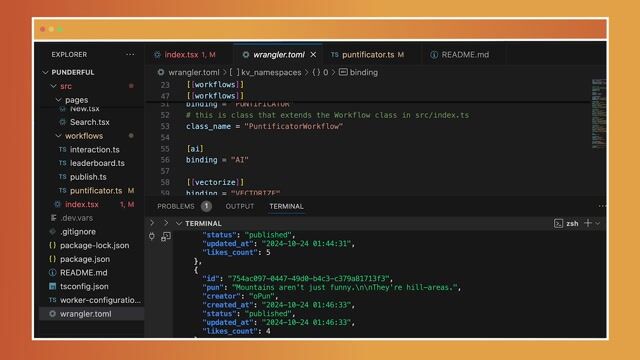This screenshot has width=640, height=360.
Task: Click binding = "AI" on line 56
Action: pos(217,160)
